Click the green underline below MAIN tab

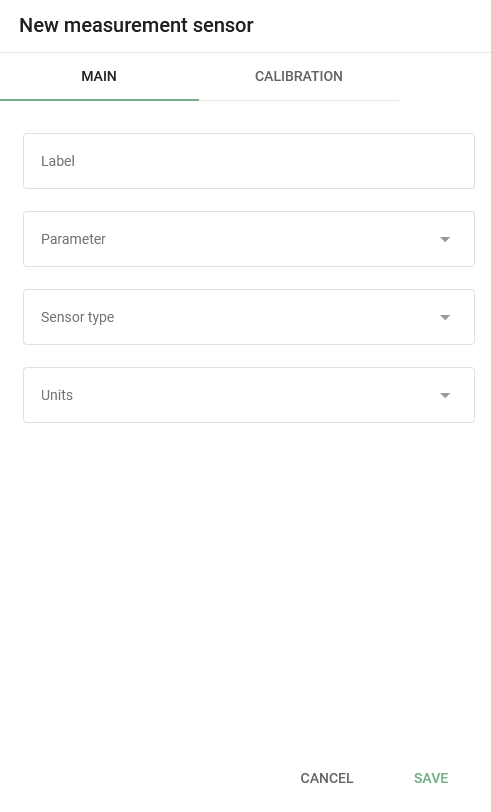(99, 99)
